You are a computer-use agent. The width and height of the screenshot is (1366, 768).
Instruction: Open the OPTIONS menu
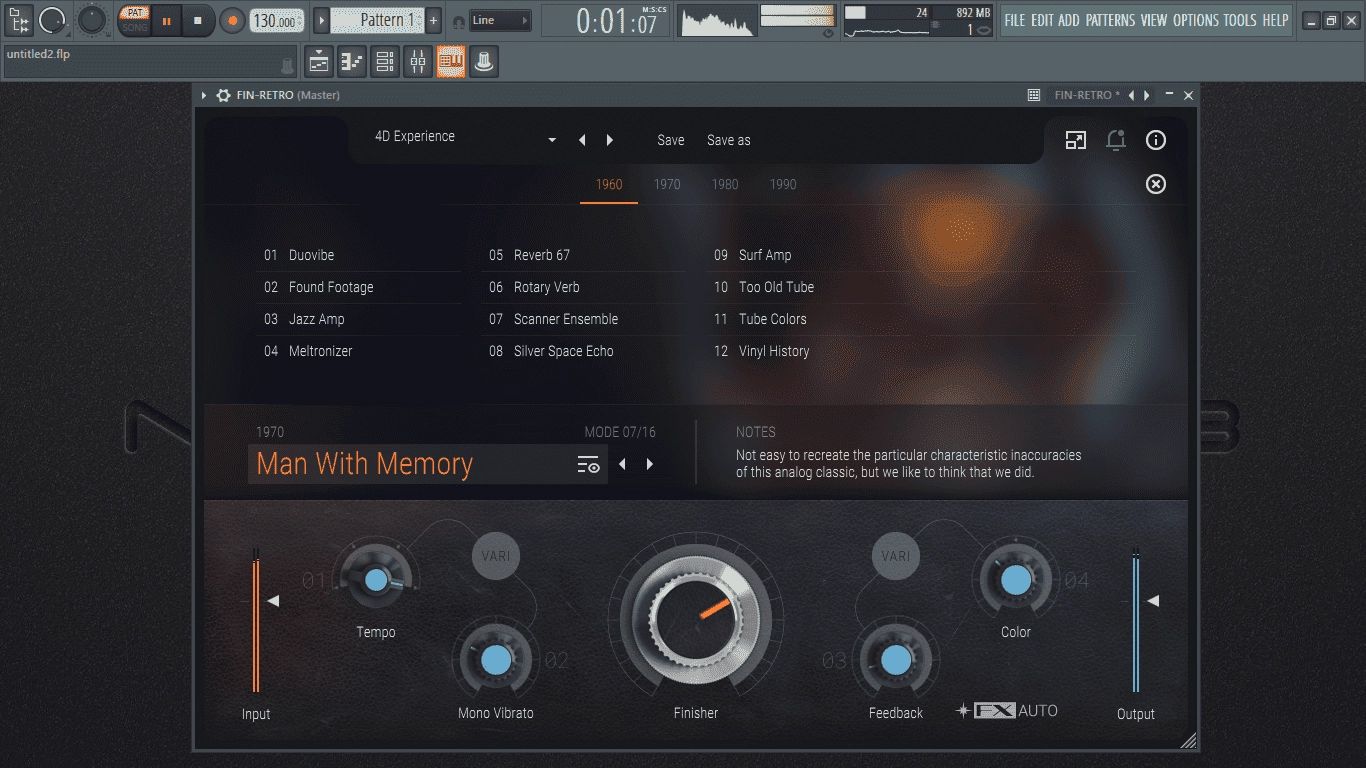[1195, 20]
